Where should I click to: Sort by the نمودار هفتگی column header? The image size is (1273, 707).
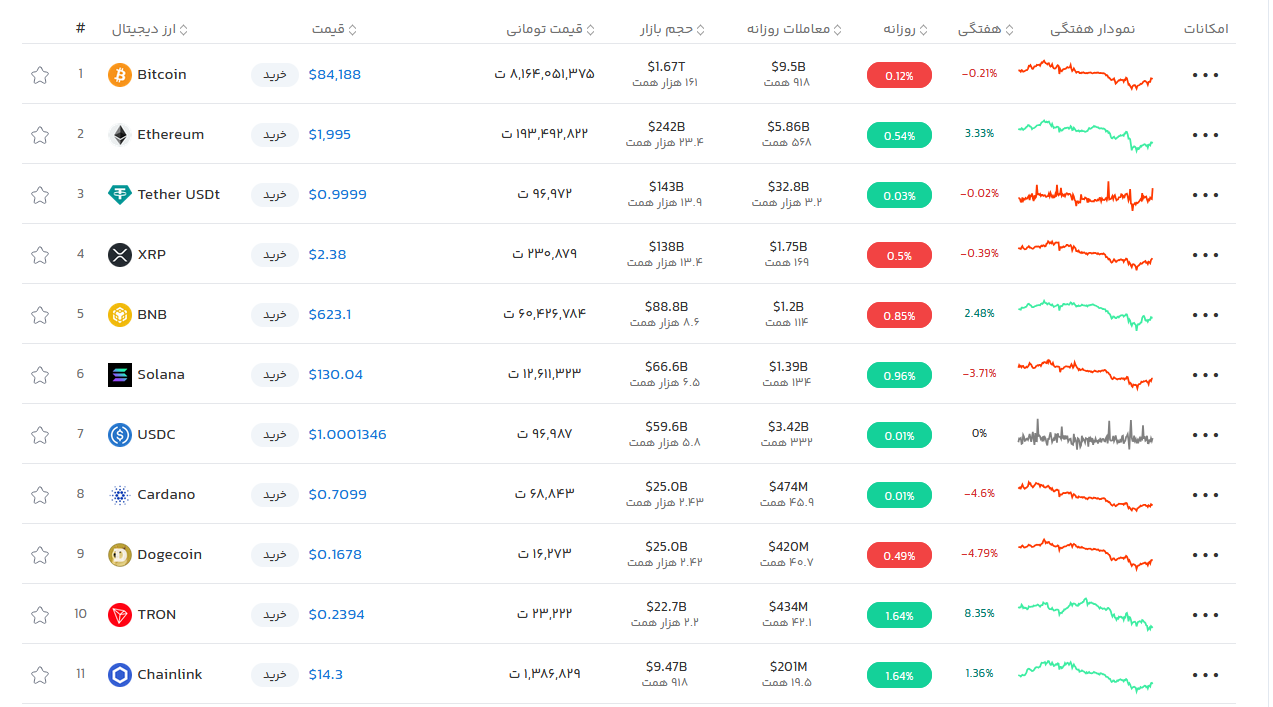(x=1092, y=29)
